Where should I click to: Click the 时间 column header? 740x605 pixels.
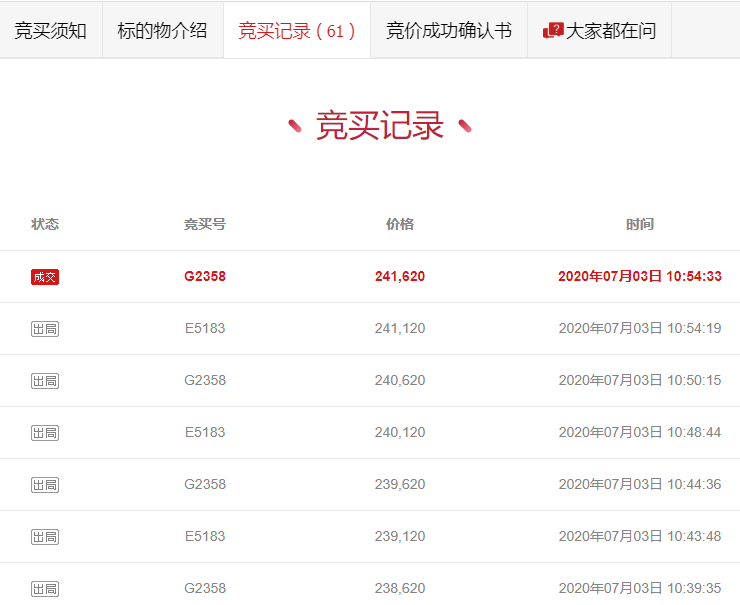640,224
